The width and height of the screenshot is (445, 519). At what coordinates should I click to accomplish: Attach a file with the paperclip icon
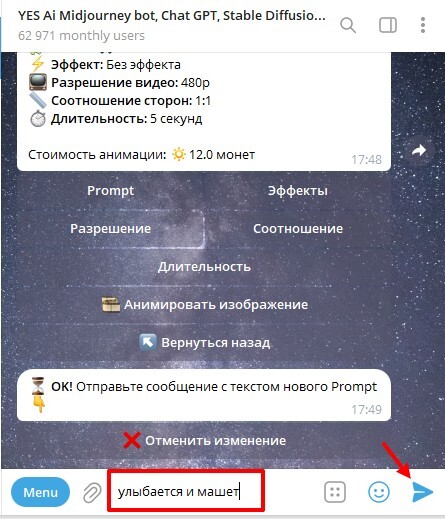tap(92, 492)
